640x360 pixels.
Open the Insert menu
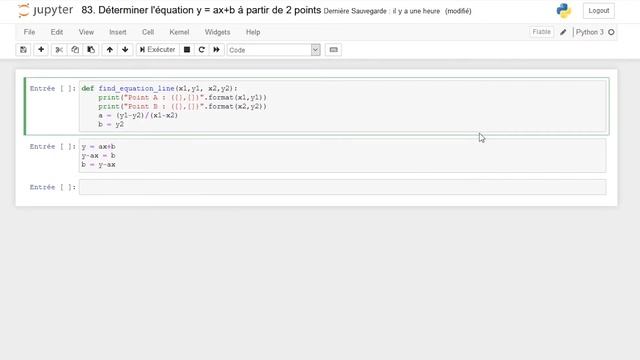118,32
